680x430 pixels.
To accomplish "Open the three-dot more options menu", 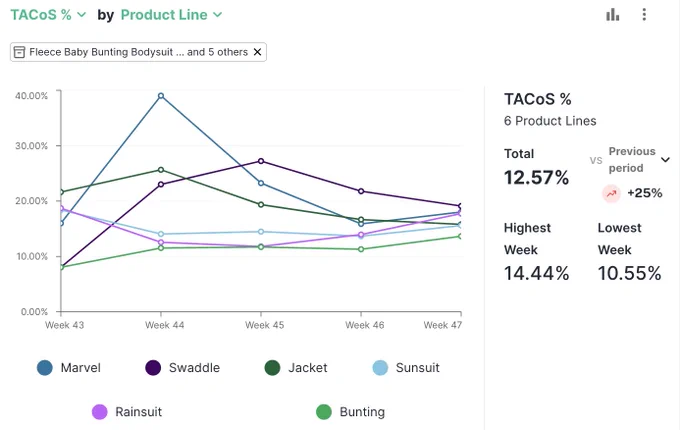I will 644,14.
